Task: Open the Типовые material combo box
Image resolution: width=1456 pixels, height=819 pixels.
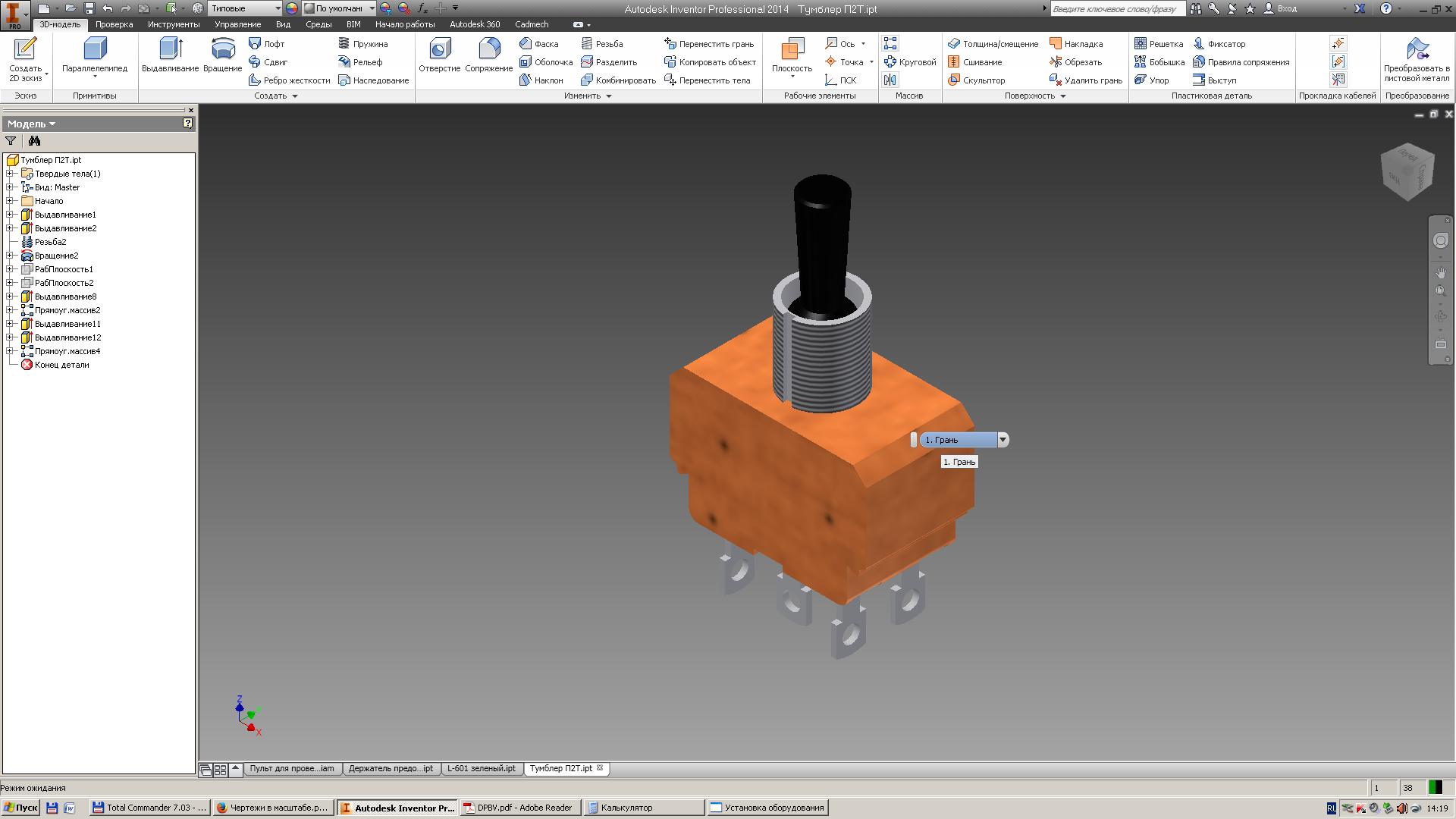Action: pos(244,8)
